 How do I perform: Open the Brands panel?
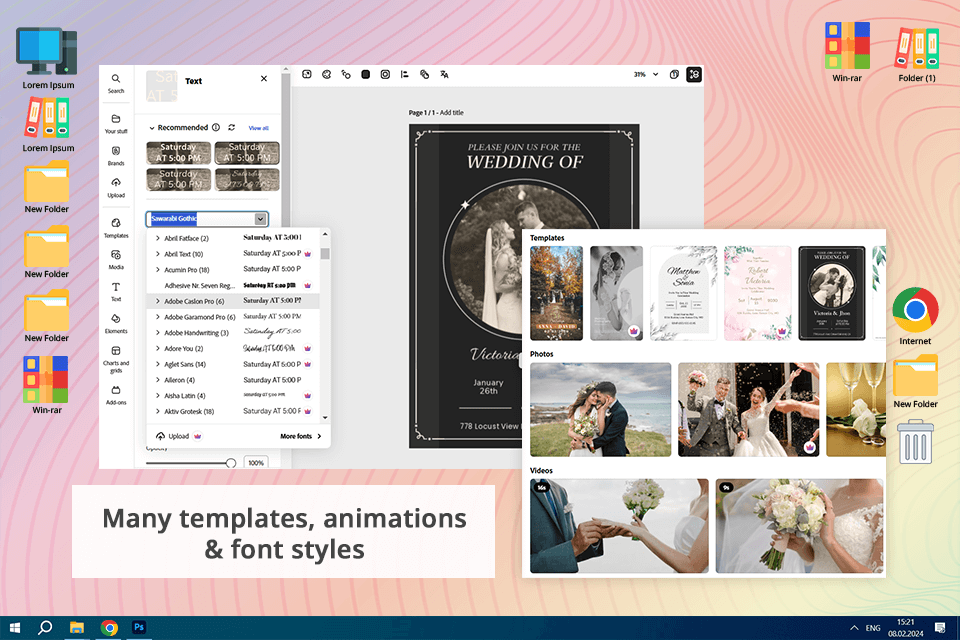coord(116,156)
